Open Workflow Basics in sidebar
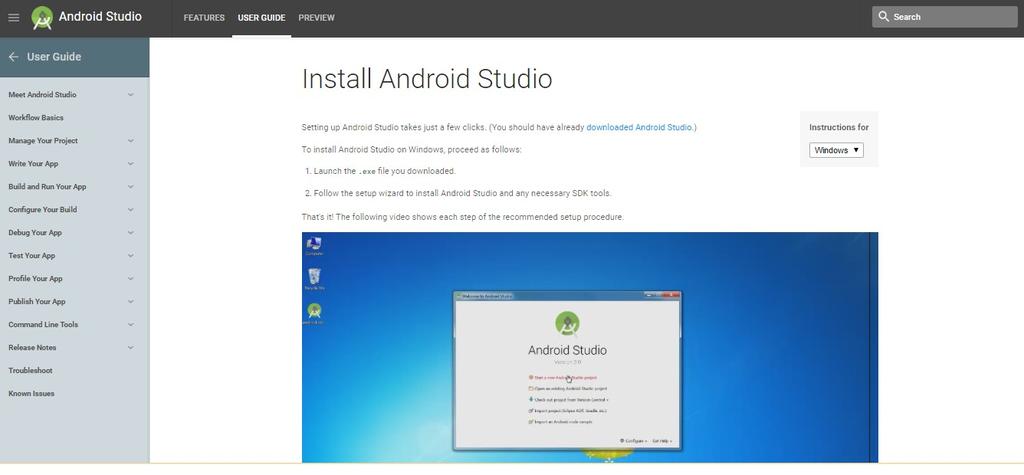The image size is (1024, 475). [x=36, y=118]
